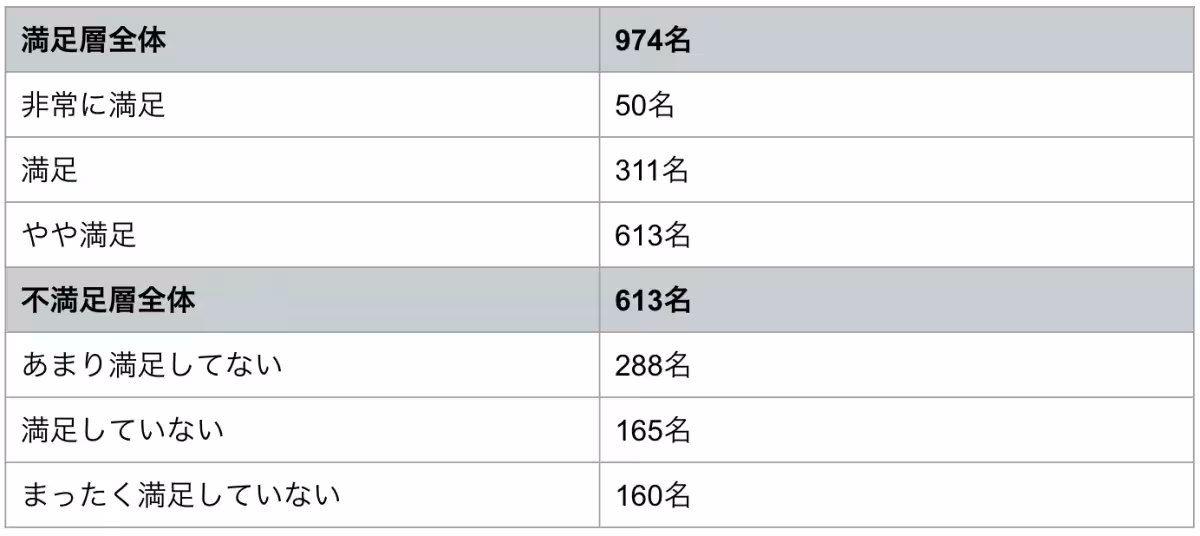The width and height of the screenshot is (1200, 536).
Task: Select the 288名 value cell
Action: click(652, 365)
